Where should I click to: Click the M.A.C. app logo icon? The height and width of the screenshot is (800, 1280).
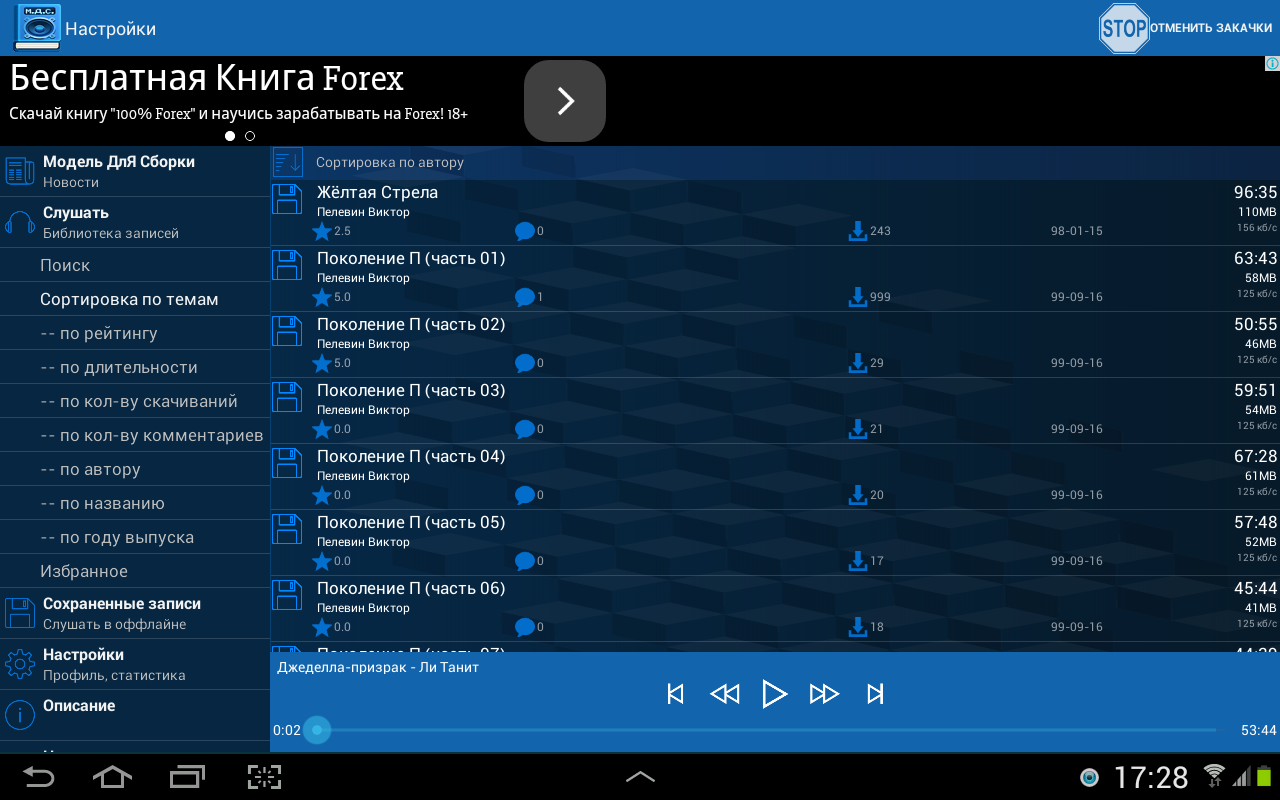tap(37, 27)
